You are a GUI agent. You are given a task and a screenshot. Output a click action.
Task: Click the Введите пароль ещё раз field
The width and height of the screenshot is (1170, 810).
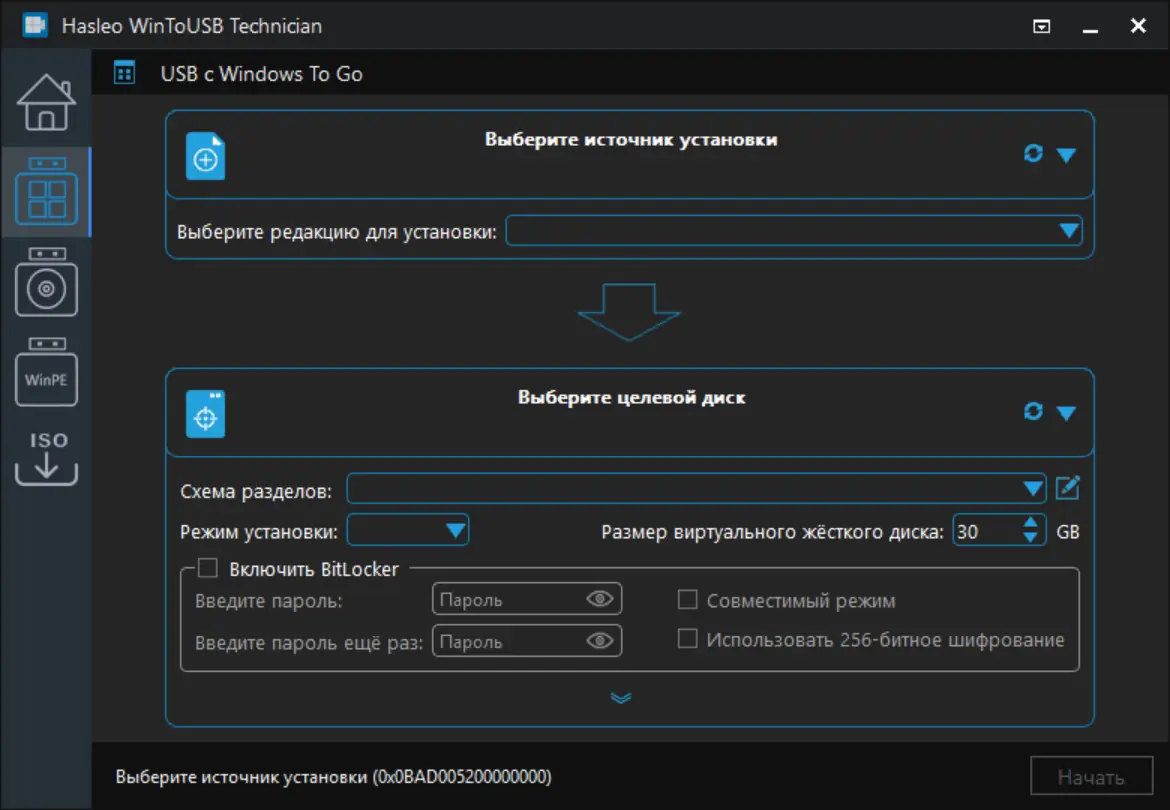[x=508, y=641]
